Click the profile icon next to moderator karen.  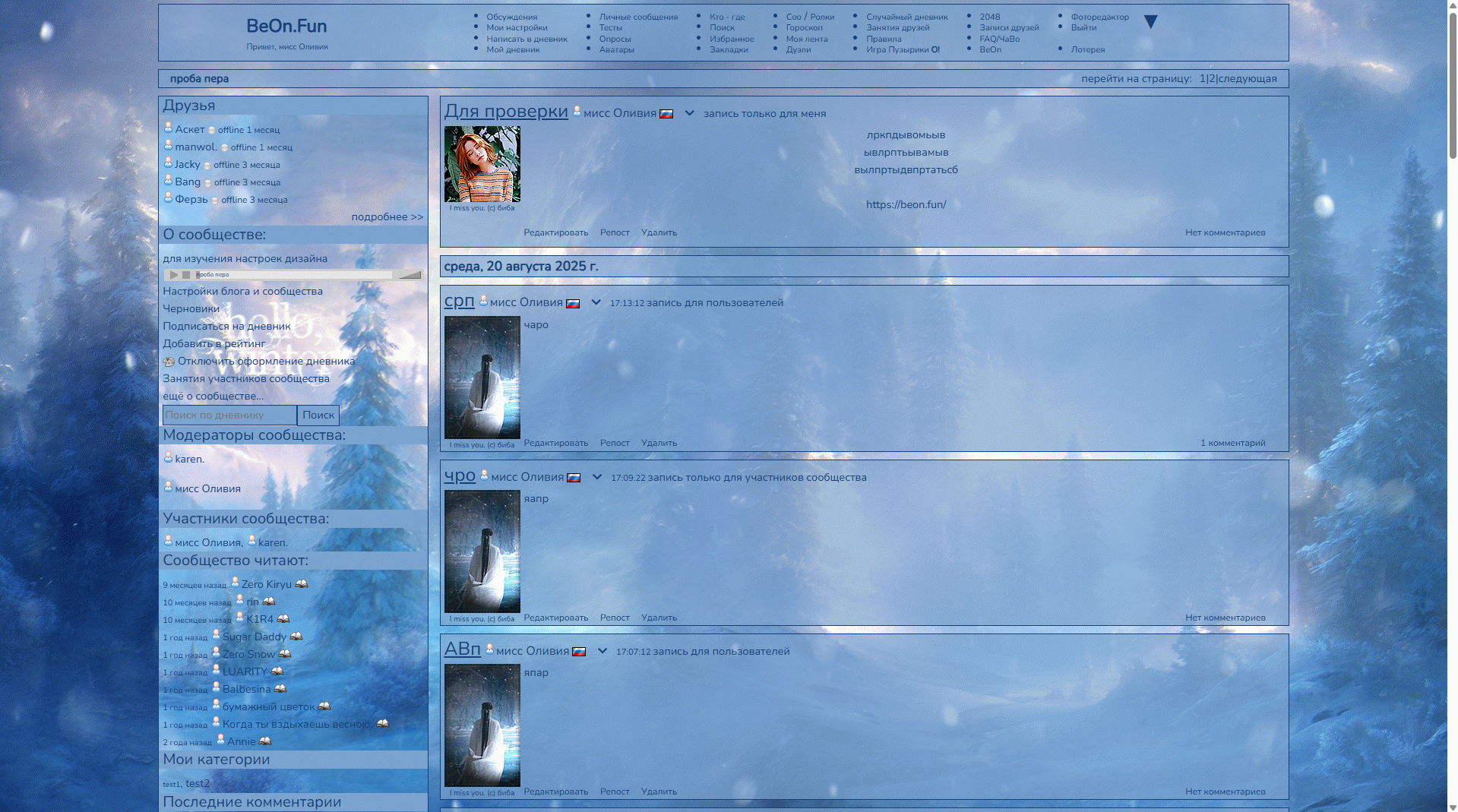tap(168, 458)
